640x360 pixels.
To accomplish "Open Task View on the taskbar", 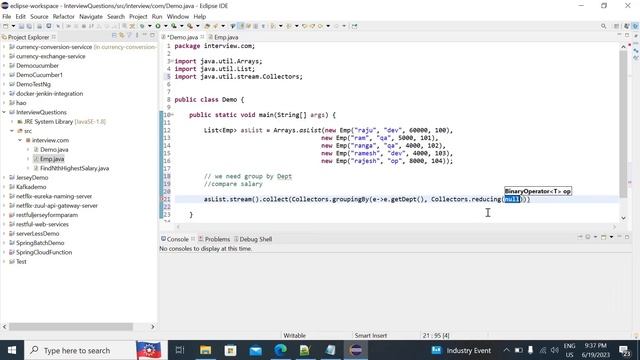I will click(x=180, y=350).
